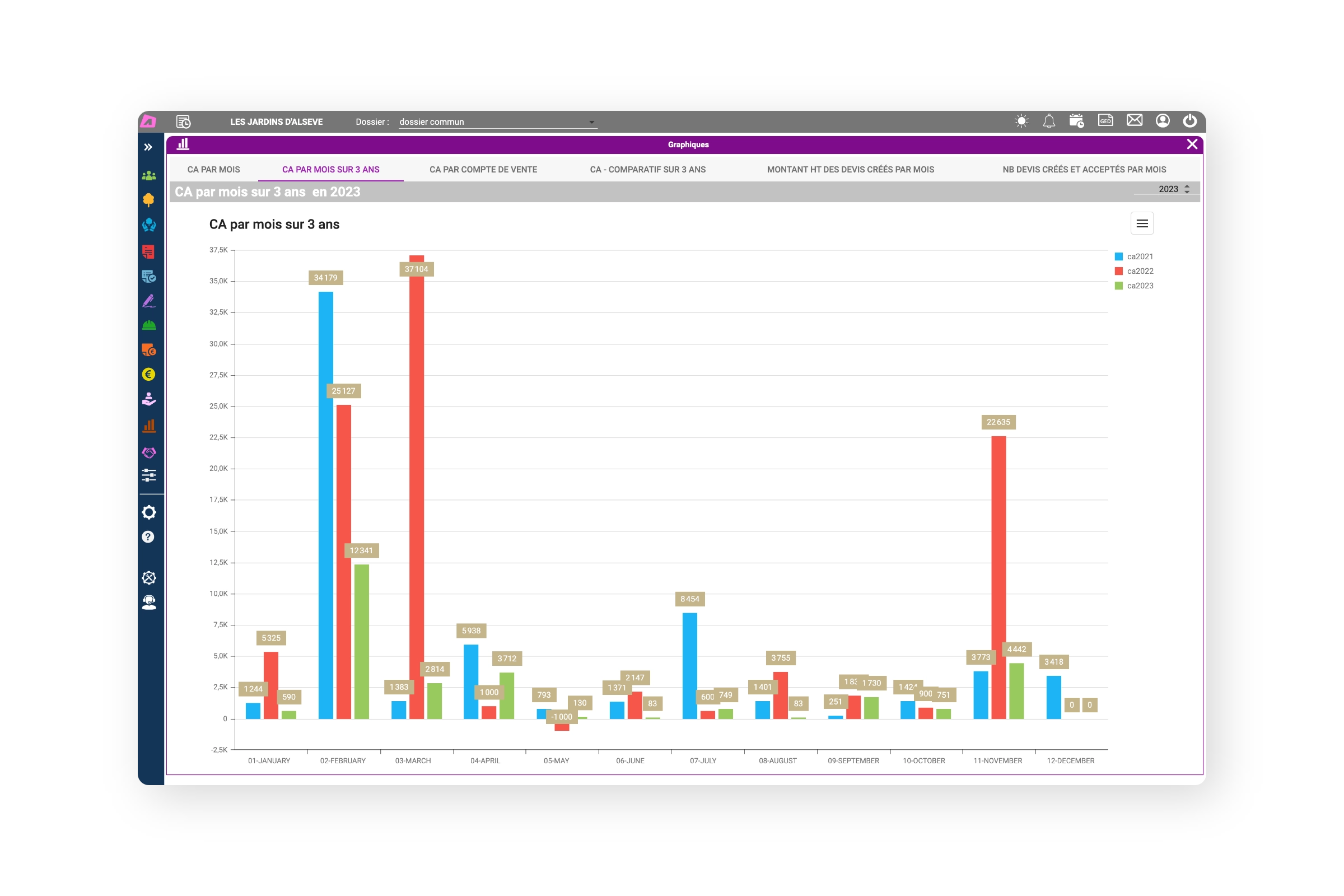Open the handshake sidebar icon
This screenshot has width=1344, height=896.
(x=148, y=452)
